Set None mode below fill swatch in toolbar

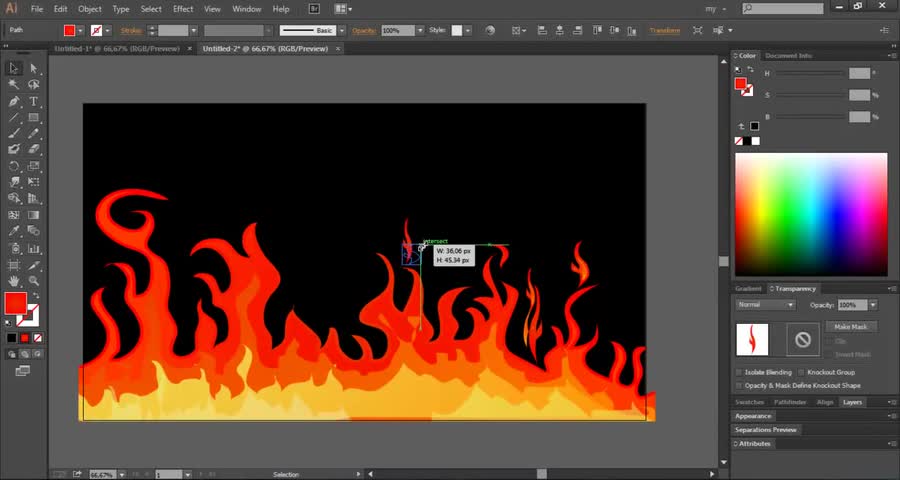pos(37,338)
